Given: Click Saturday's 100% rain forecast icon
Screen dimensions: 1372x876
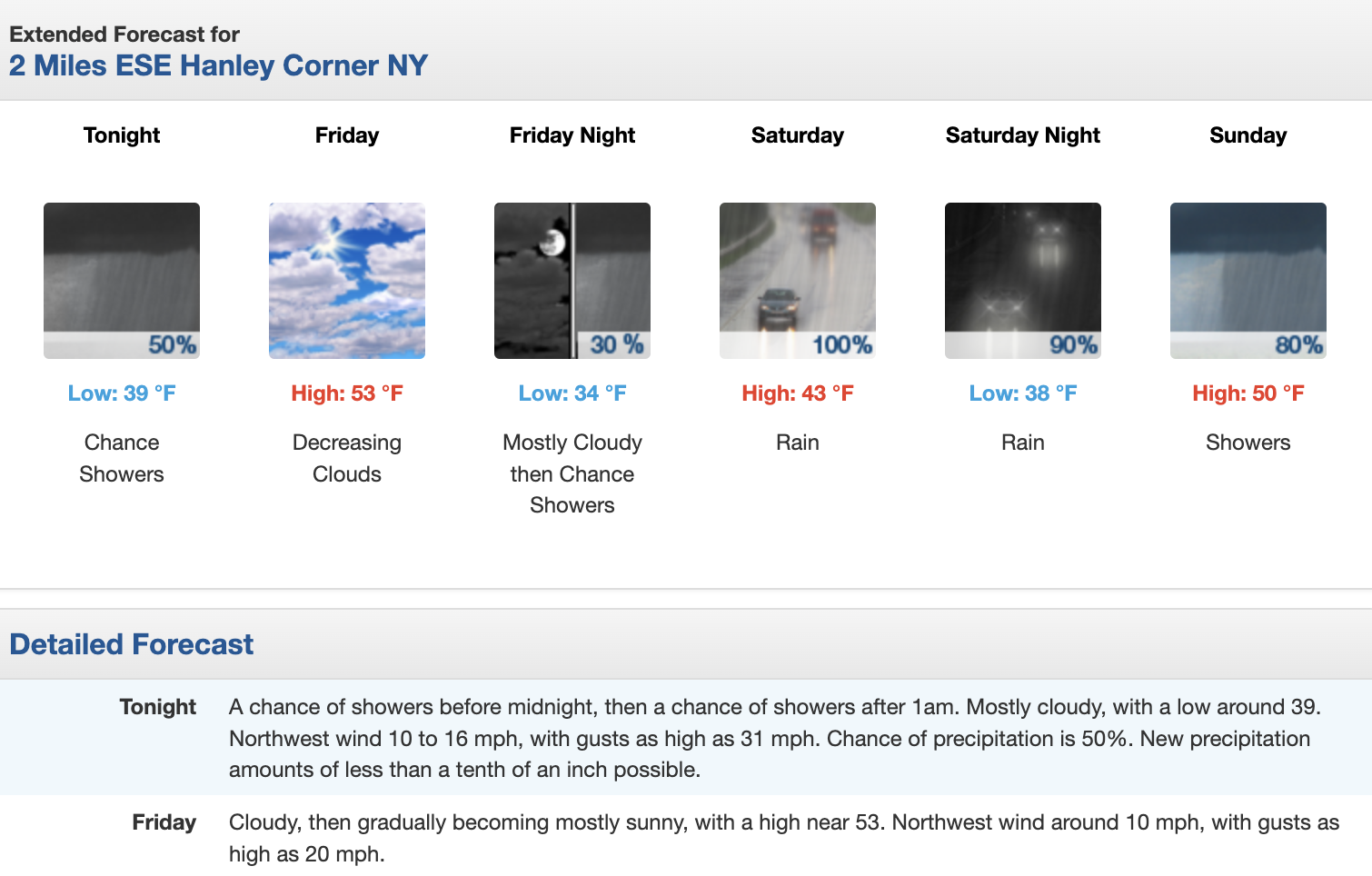Looking at the screenshot, I should 798,280.
